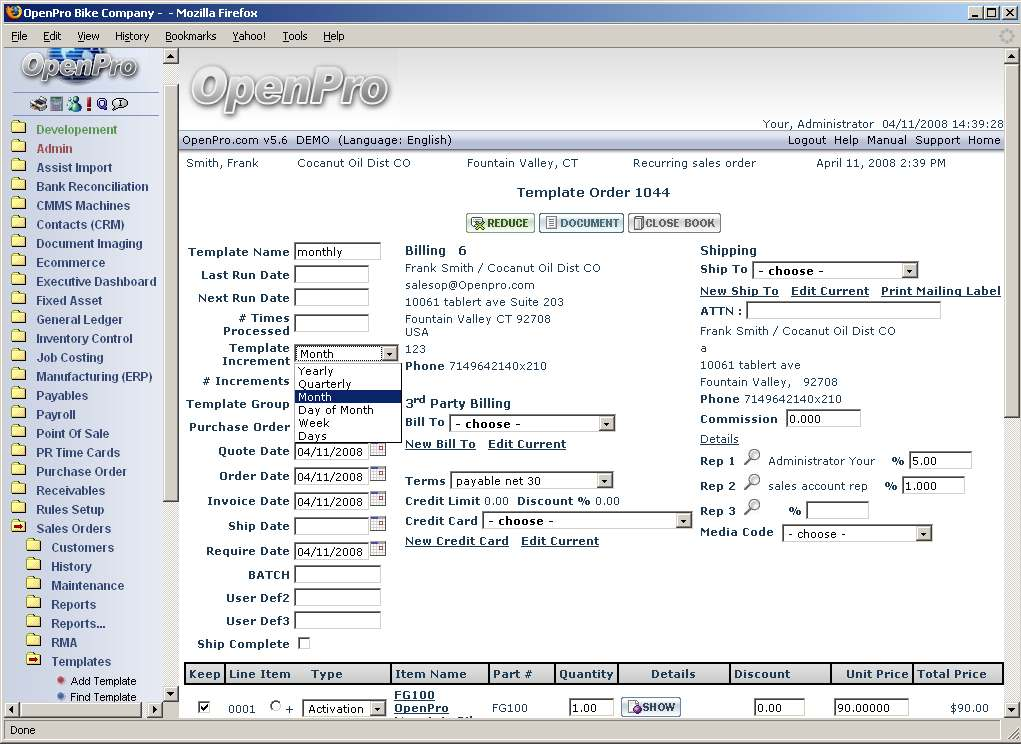Click the printer icon in sidebar toolbar
Image resolution: width=1021 pixels, height=744 pixels.
(38, 104)
